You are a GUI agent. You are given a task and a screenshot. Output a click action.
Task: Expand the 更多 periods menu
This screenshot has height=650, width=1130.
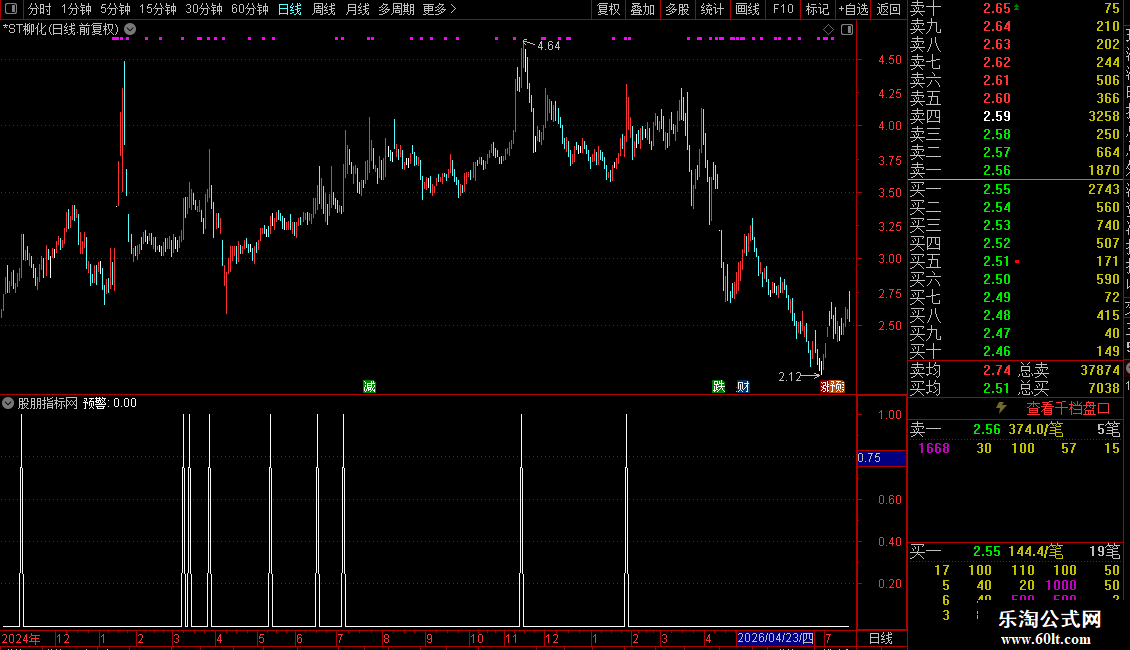tap(440, 9)
